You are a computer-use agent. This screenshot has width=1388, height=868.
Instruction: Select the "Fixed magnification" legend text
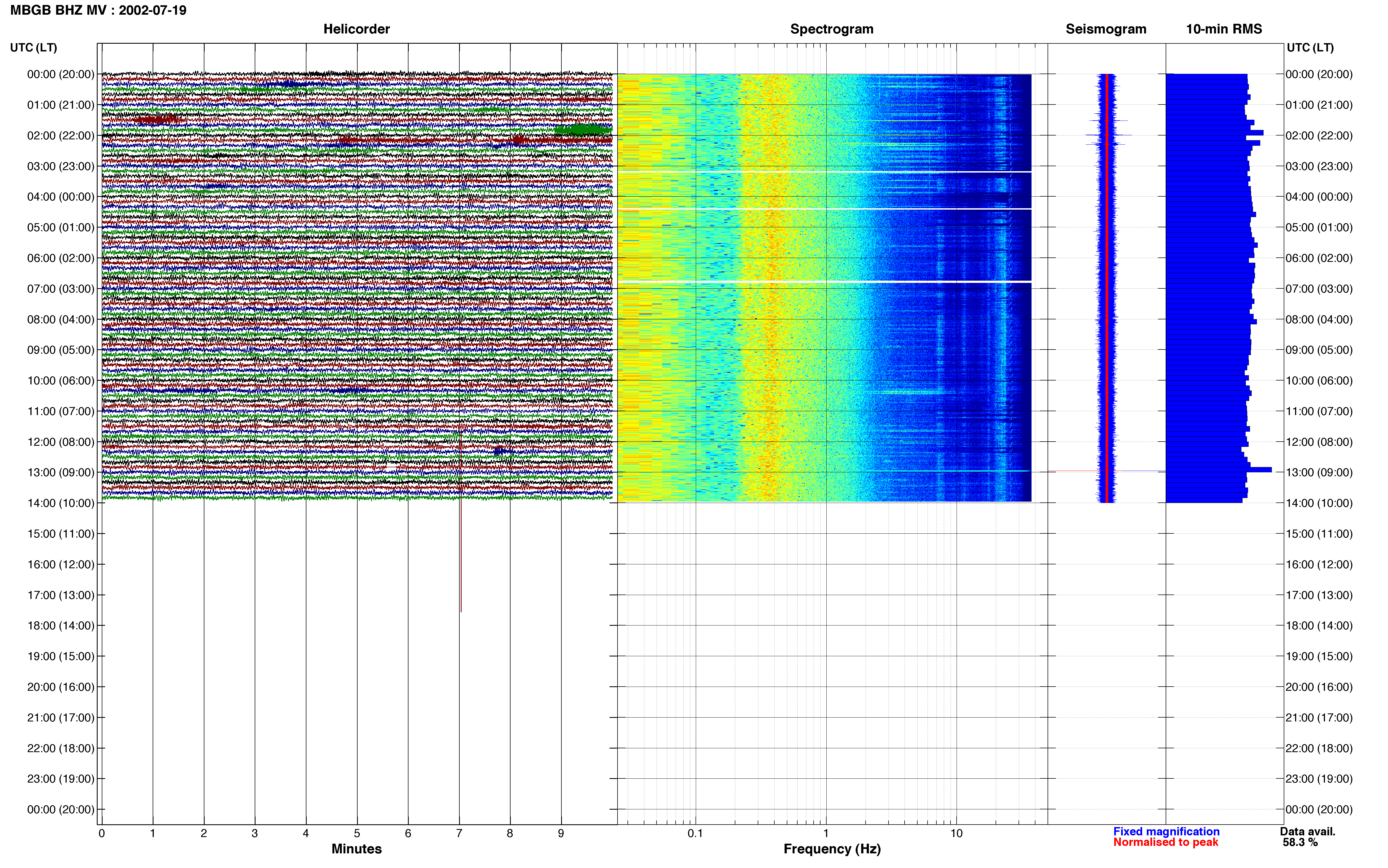[x=1166, y=831]
